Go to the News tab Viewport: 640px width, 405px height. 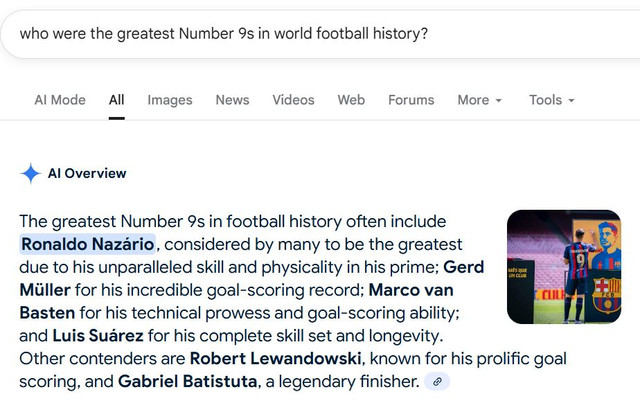click(232, 100)
